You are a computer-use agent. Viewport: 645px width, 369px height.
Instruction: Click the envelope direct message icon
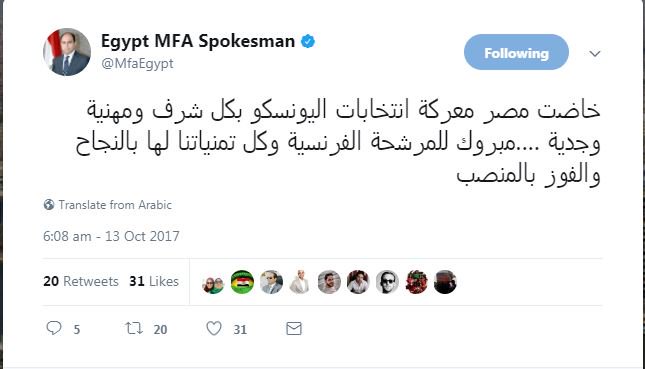294,329
